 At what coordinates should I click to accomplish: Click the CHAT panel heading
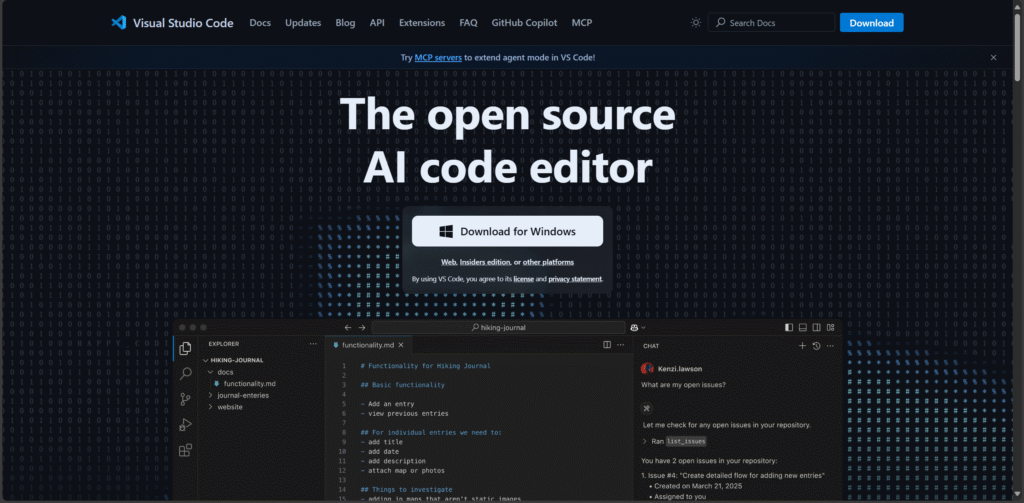(651, 346)
